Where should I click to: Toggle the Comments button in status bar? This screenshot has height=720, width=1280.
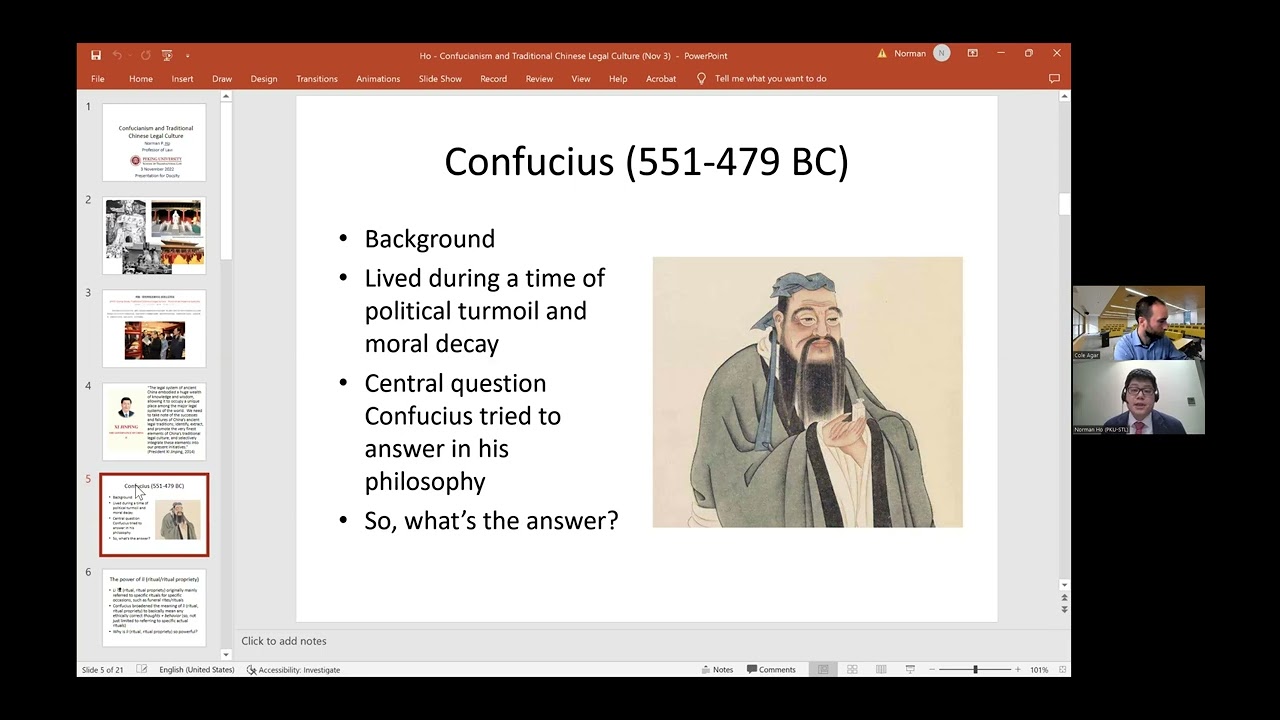[x=771, y=670]
